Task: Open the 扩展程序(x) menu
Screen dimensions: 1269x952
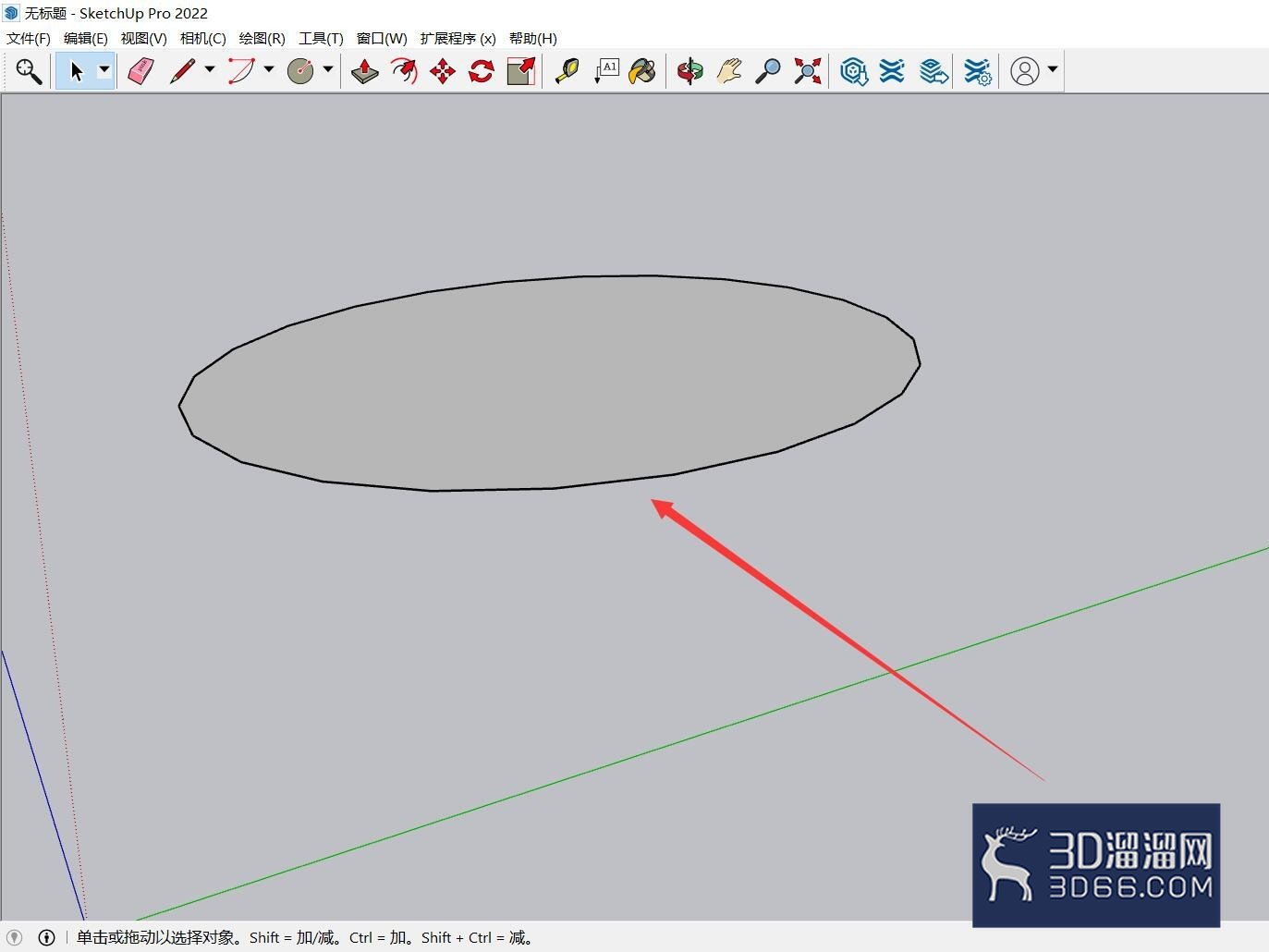Action: tap(458, 38)
